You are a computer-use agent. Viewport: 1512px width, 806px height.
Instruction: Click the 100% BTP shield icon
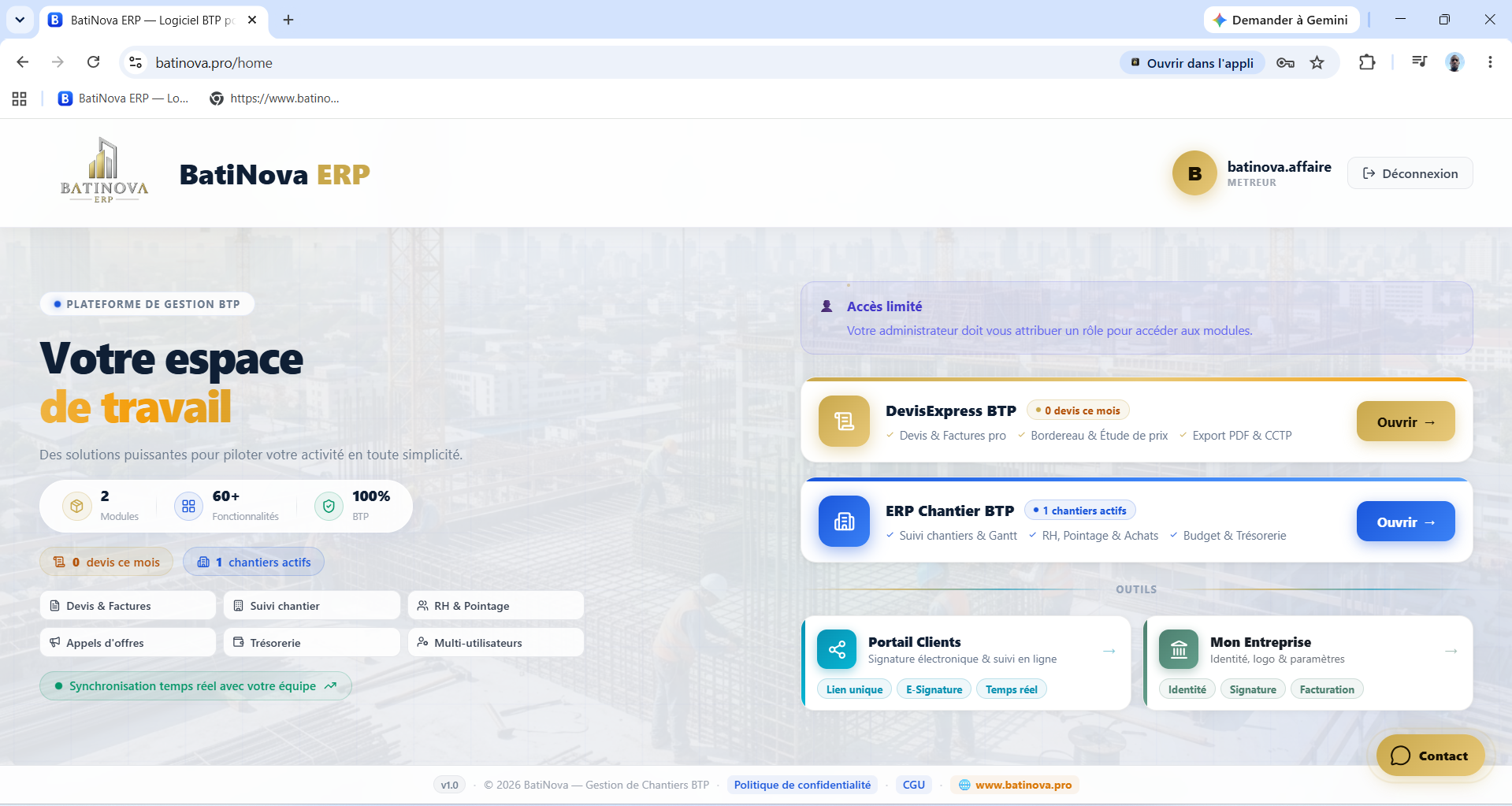pos(329,506)
